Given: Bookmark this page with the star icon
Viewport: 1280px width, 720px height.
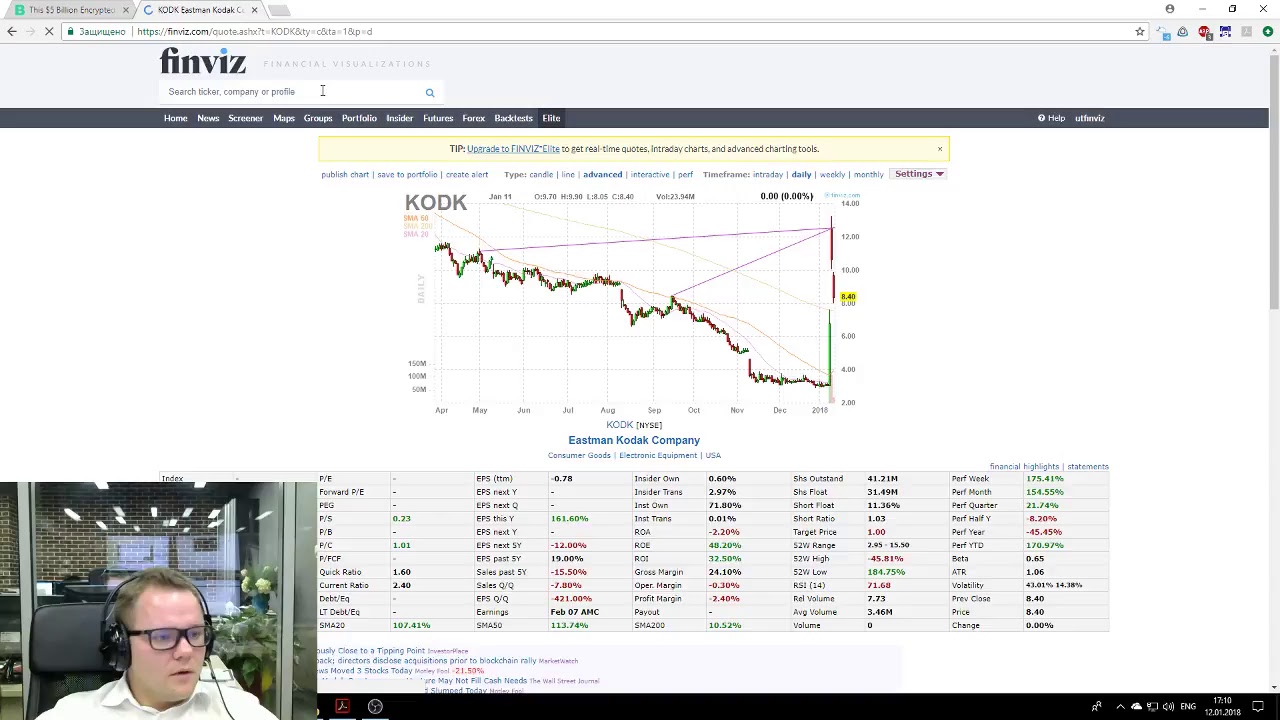Looking at the screenshot, I should [x=1139, y=32].
